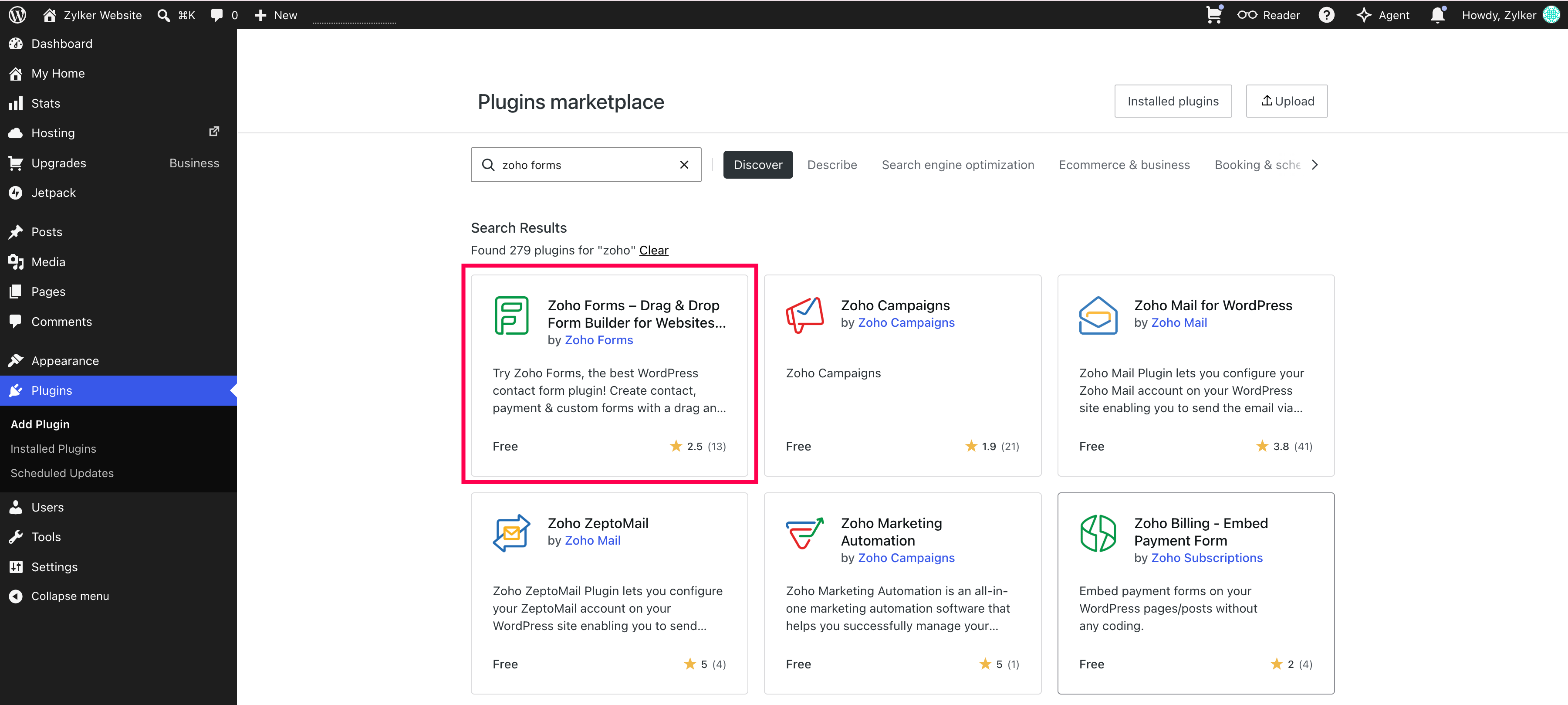The height and width of the screenshot is (705, 1568).
Task: Open Zoho Forms author link
Action: [x=598, y=340]
